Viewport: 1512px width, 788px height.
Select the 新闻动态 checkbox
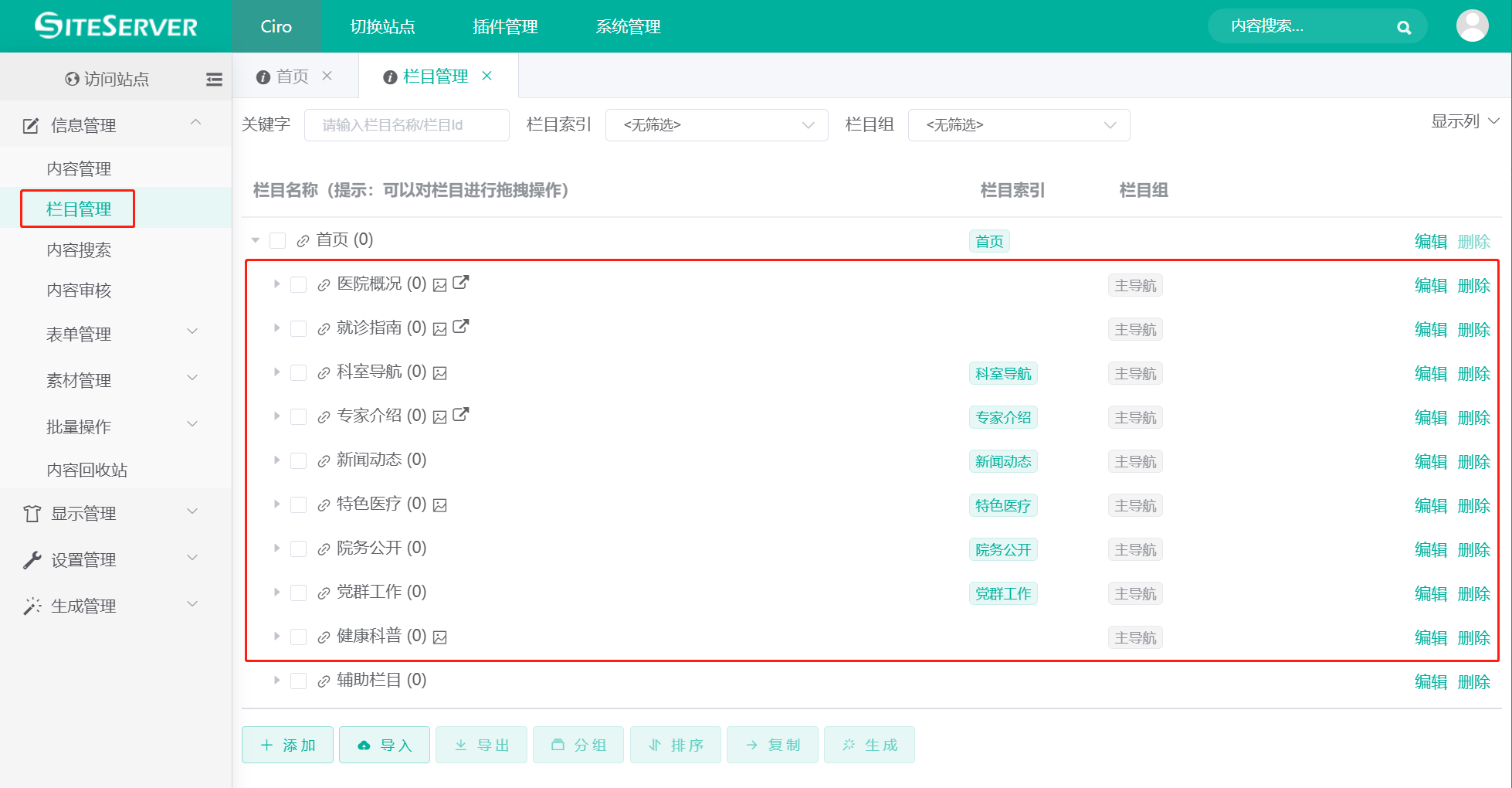(x=299, y=460)
